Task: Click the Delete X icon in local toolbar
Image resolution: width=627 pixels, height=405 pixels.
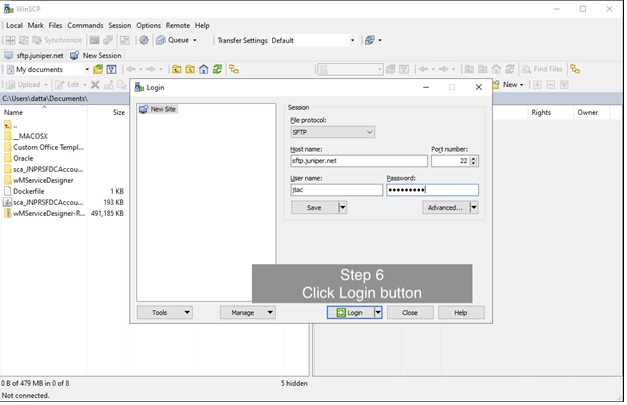Action: click(95, 85)
